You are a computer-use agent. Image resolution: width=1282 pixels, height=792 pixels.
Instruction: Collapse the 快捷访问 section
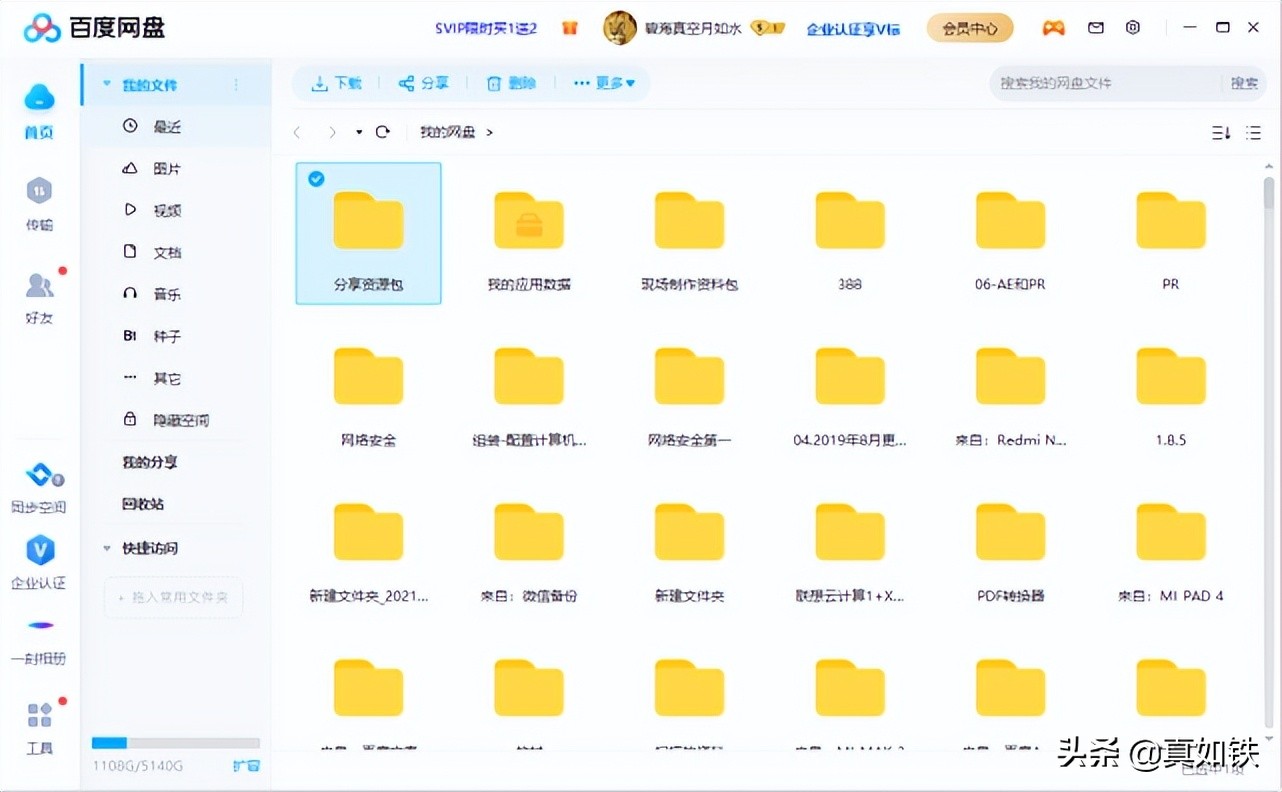[x=106, y=548]
